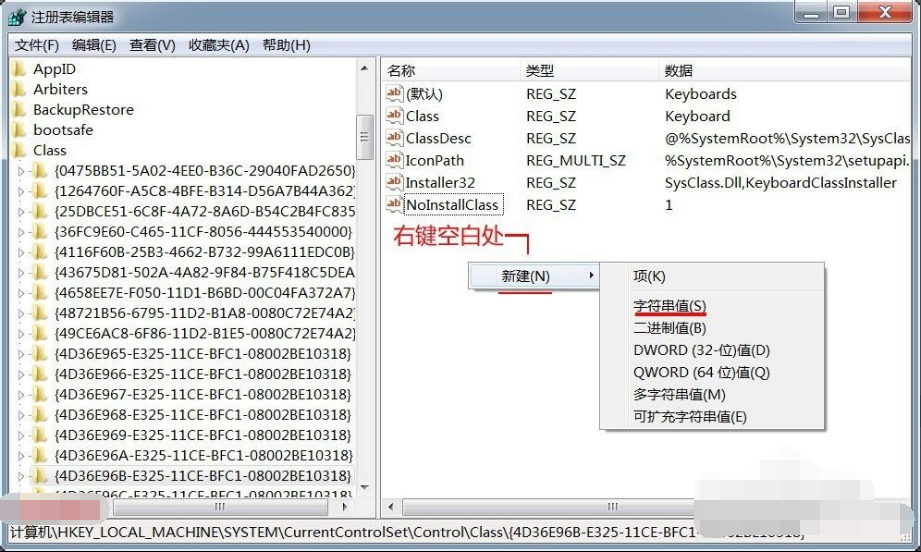Image resolution: width=921 pixels, height=552 pixels.
Task: Select the {4D36E969-E325-11CE key
Action: [203, 435]
